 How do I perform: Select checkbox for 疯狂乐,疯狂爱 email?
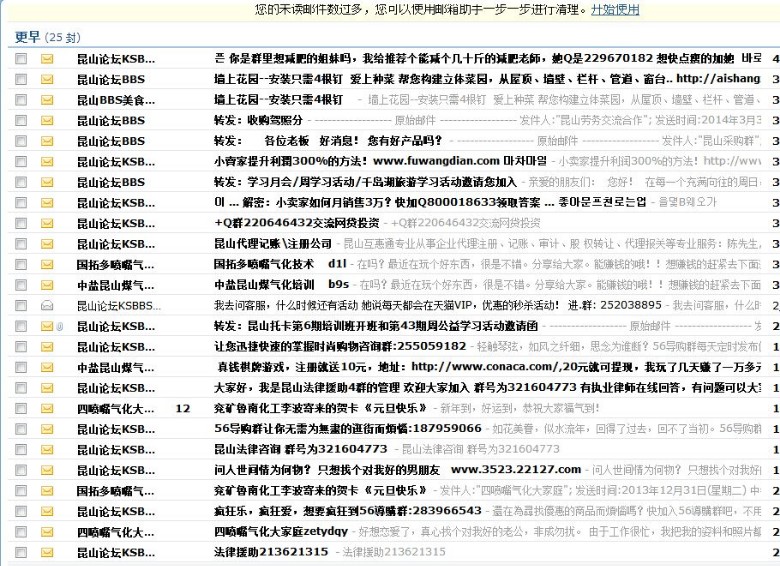point(21,511)
